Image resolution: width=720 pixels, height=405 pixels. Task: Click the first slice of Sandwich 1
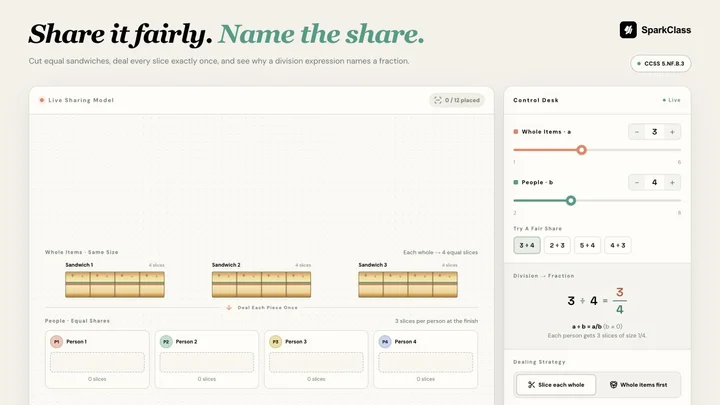pyautogui.click(x=78, y=285)
